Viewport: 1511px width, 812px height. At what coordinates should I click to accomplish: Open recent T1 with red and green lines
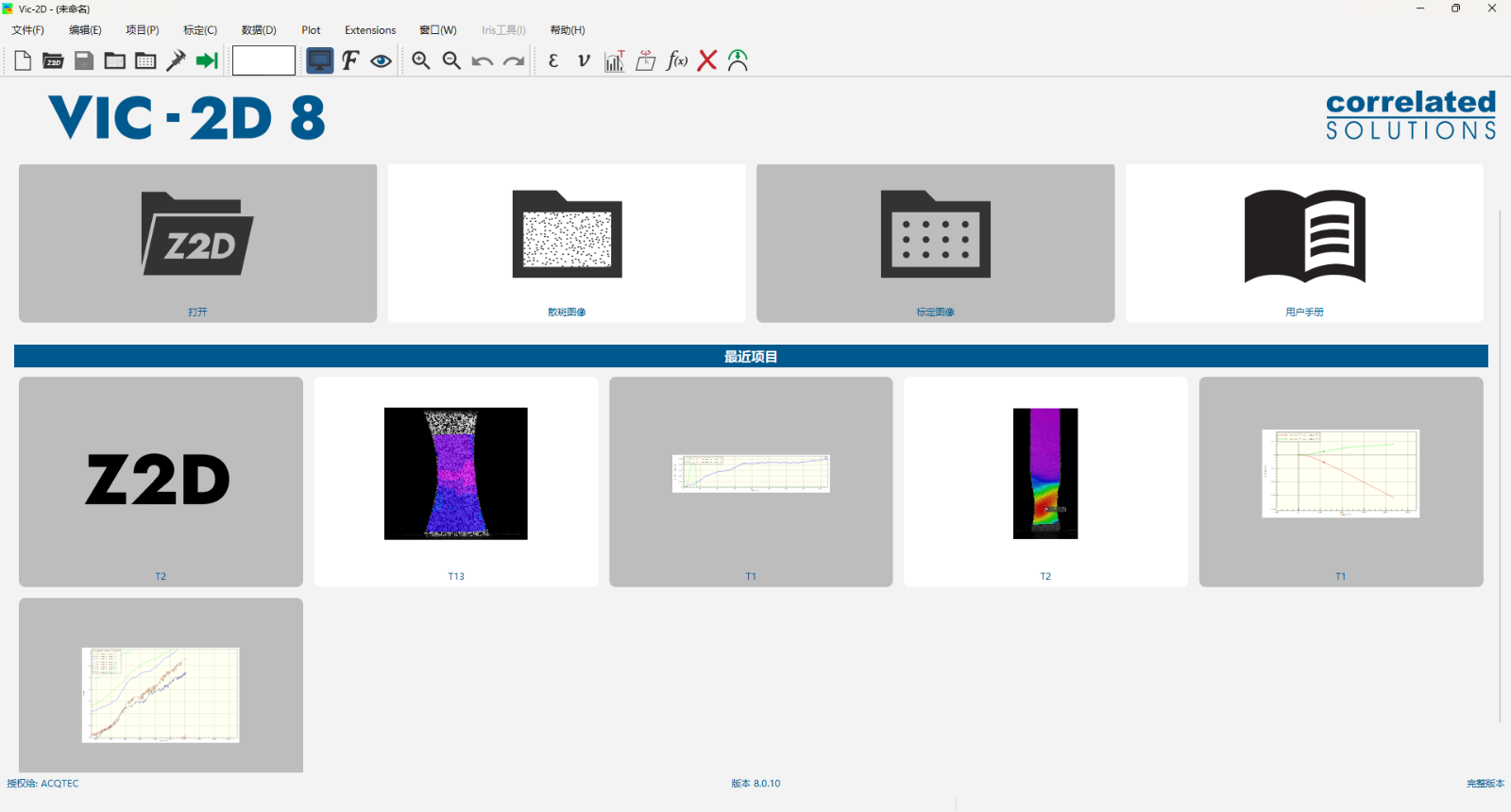[x=1341, y=482]
